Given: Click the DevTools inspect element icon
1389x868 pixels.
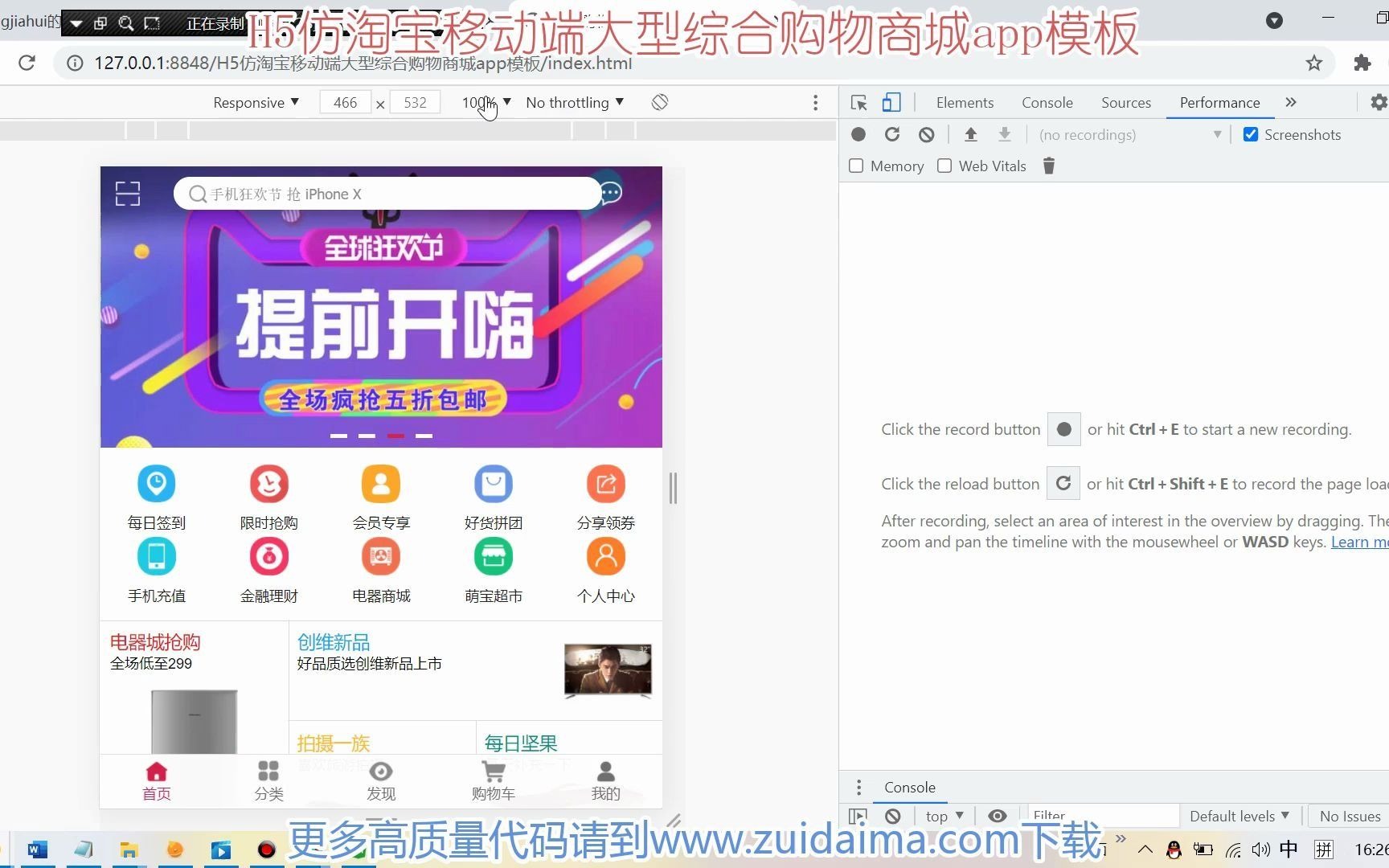Looking at the screenshot, I should [x=858, y=102].
